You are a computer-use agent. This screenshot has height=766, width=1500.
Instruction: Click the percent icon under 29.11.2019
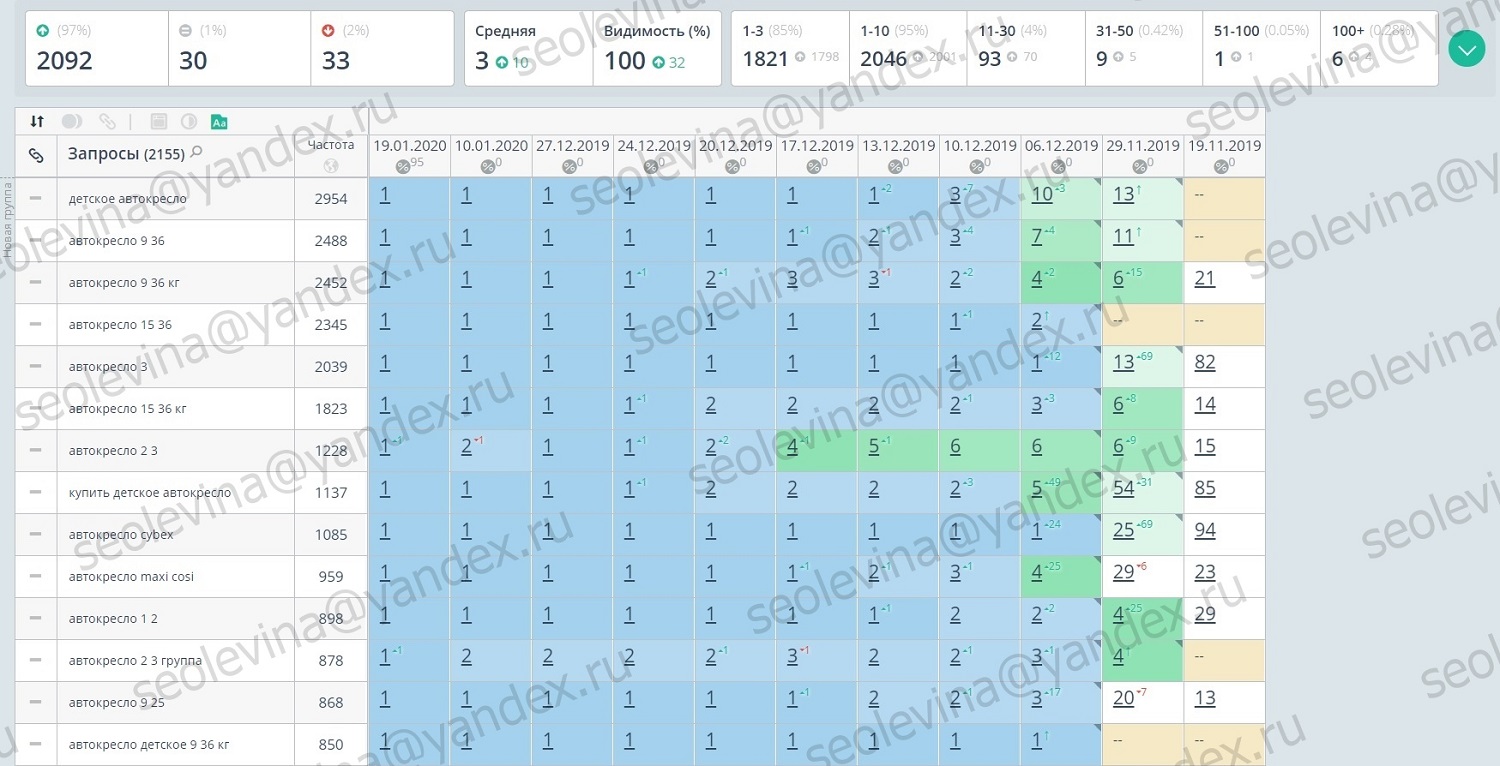pyautogui.click(x=1137, y=166)
